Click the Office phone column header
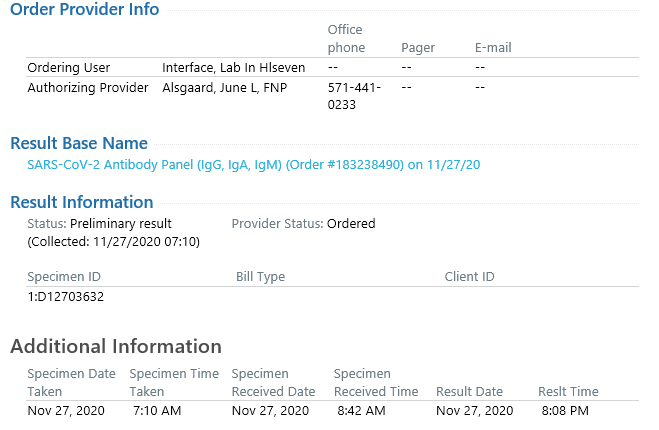This screenshot has height=430, width=659. coord(346,38)
